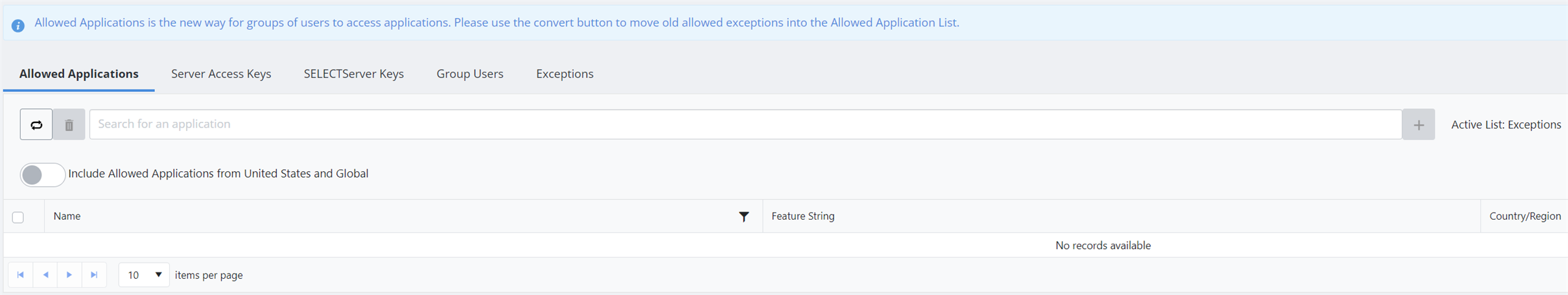Open the items per page dropdown
The width and height of the screenshot is (1568, 295).
click(x=144, y=275)
